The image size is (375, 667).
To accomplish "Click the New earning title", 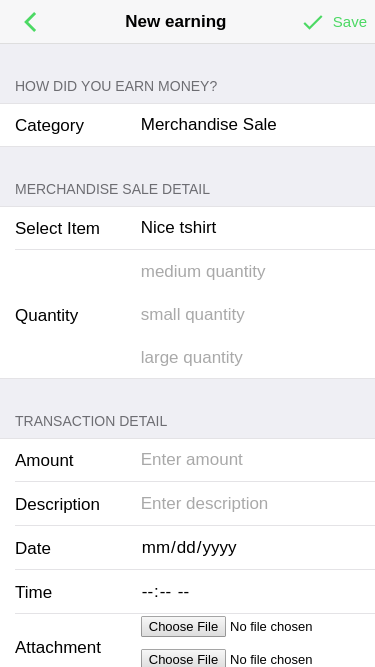I will coord(176,21).
